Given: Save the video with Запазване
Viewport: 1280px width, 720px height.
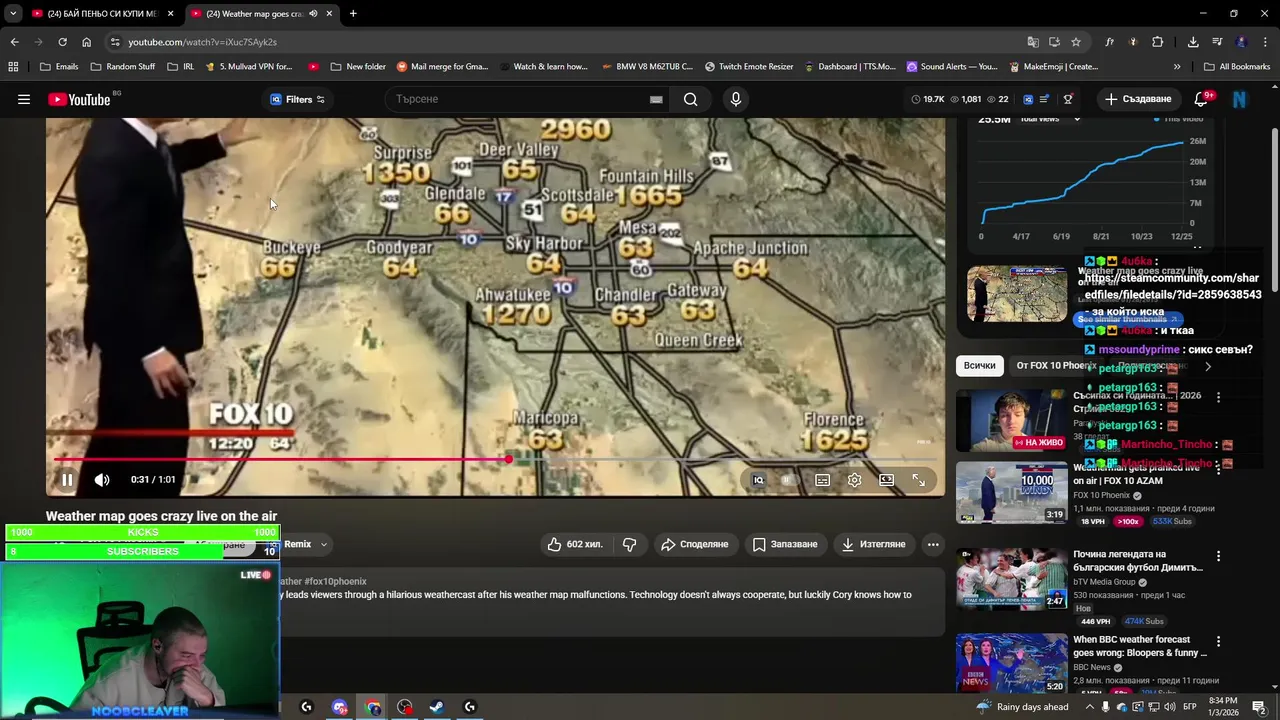Looking at the screenshot, I should 785,544.
